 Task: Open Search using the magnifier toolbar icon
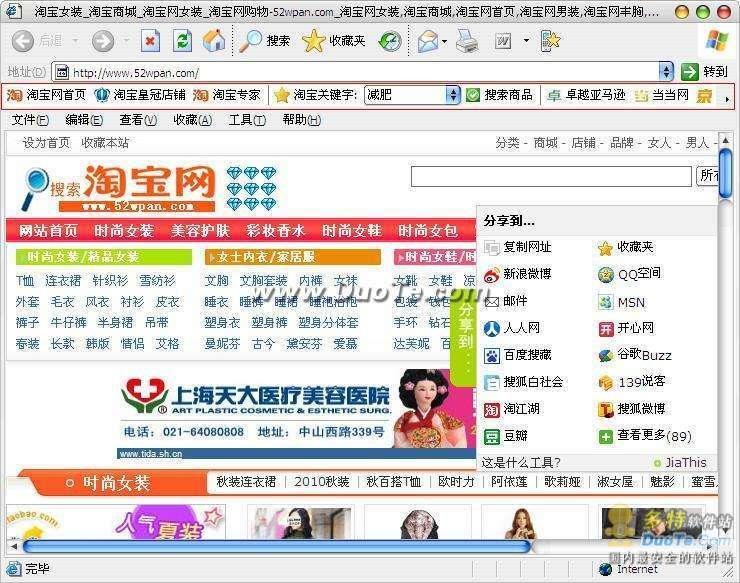pos(264,41)
